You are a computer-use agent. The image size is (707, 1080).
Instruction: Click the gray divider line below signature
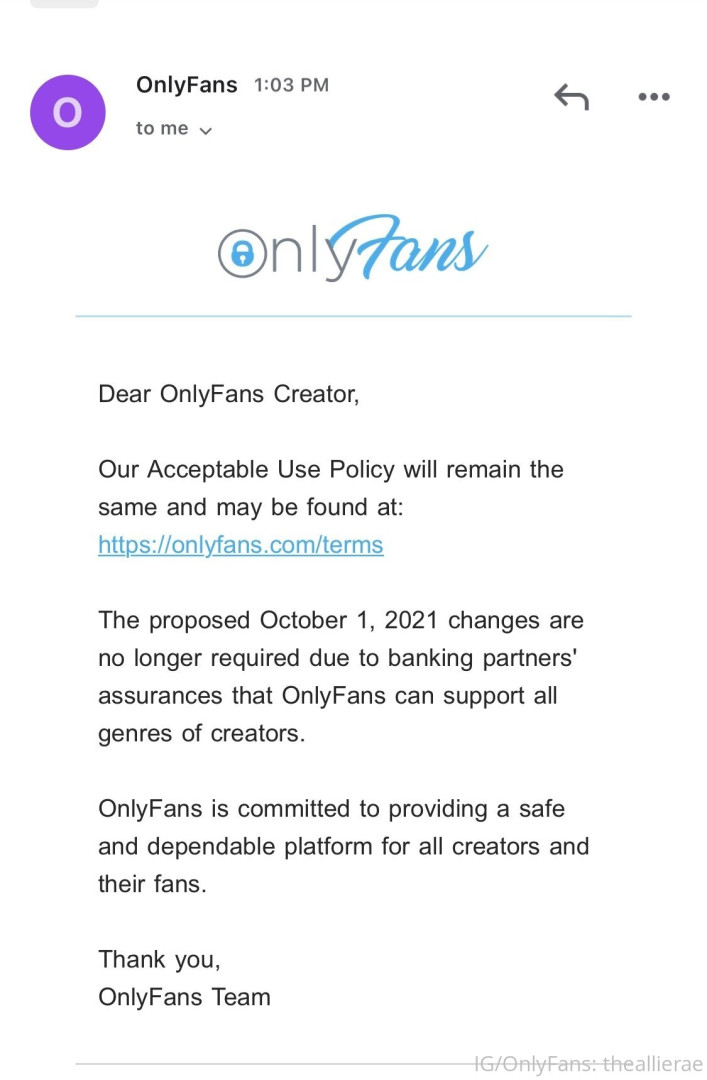[270, 1064]
